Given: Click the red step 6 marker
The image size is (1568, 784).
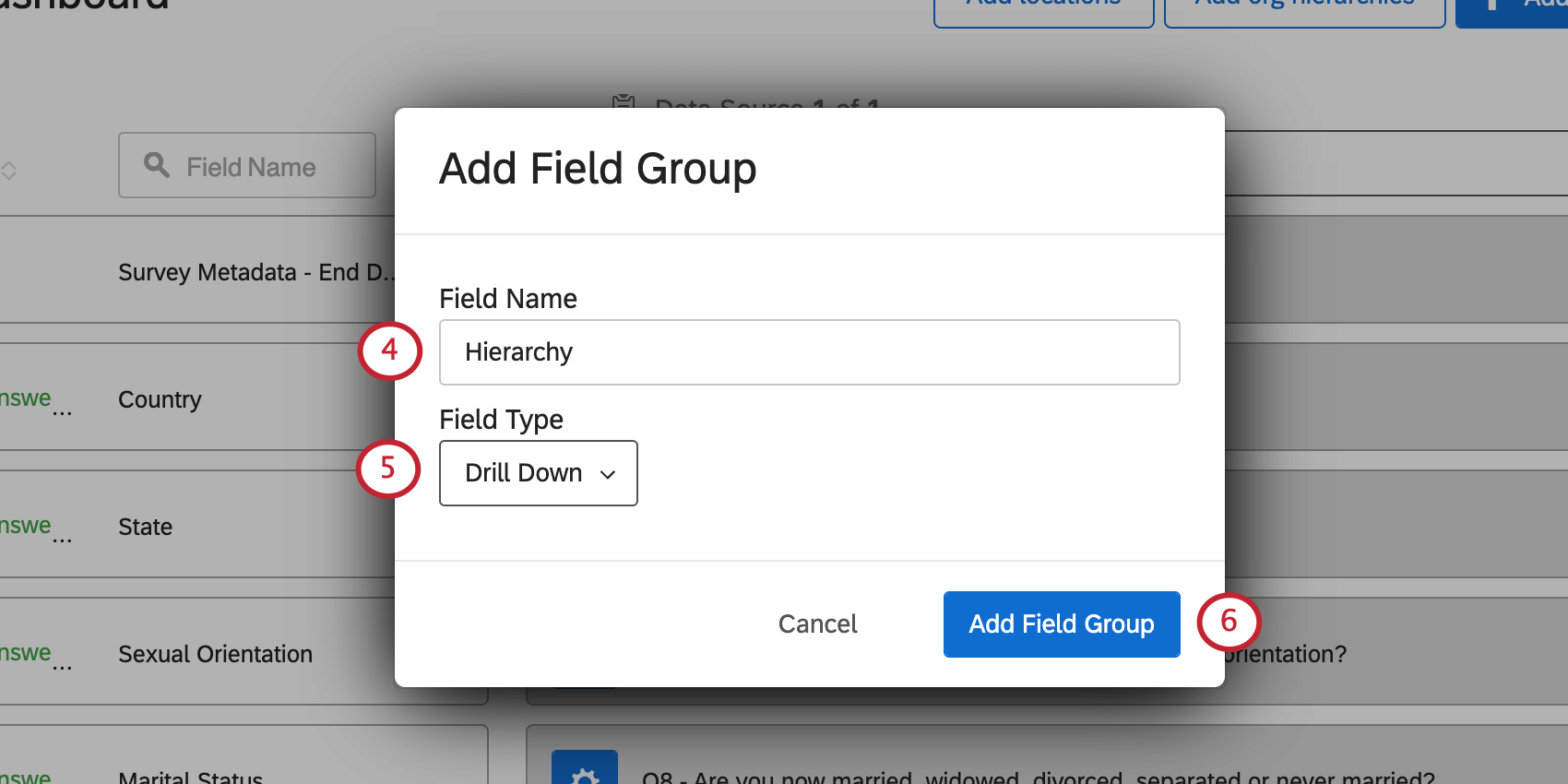Looking at the screenshot, I should [x=1229, y=622].
